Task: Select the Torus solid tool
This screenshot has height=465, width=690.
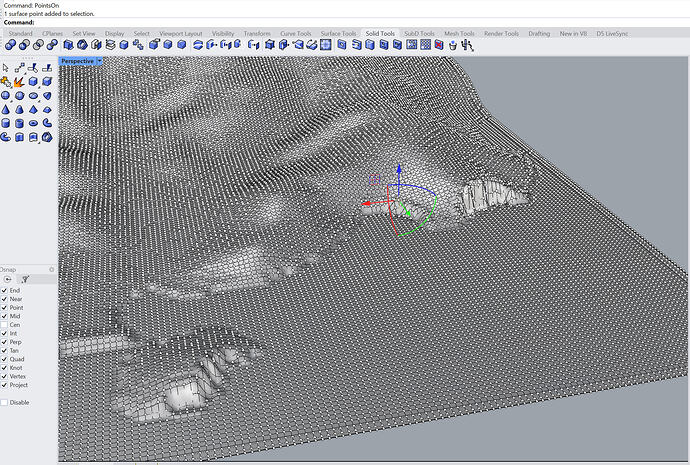Action: click(x=33, y=124)
